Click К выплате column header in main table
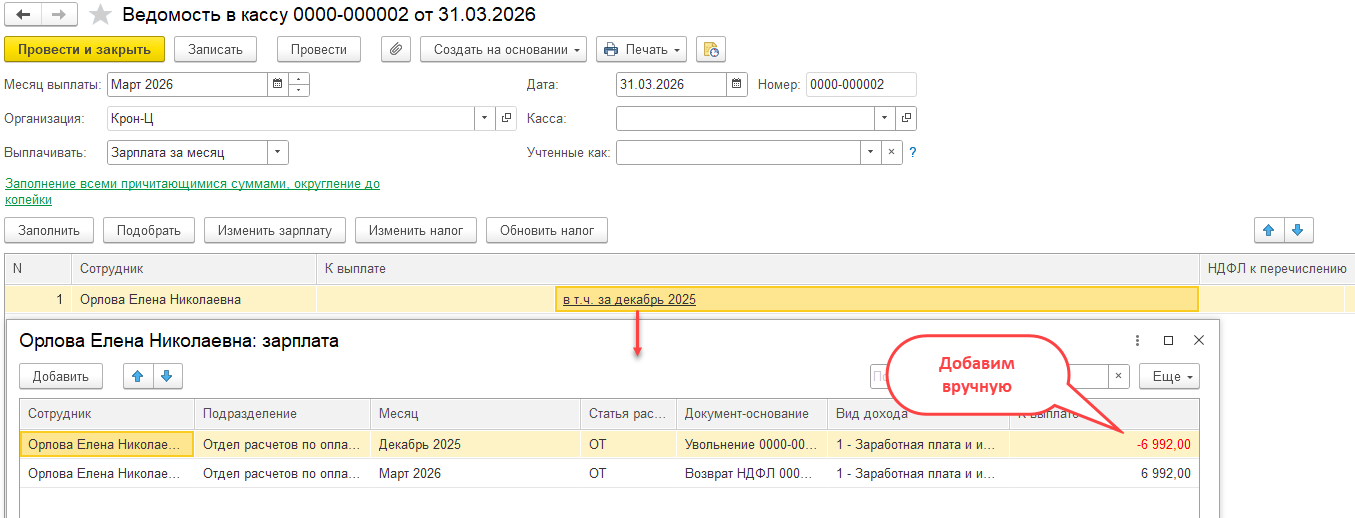 click(757, 269)
